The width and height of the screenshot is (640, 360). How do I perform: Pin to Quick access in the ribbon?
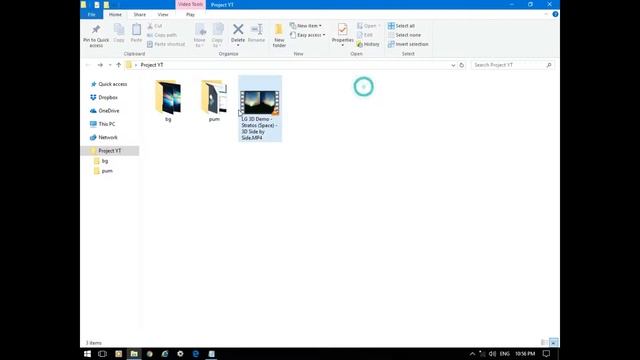tap(96, 36)
